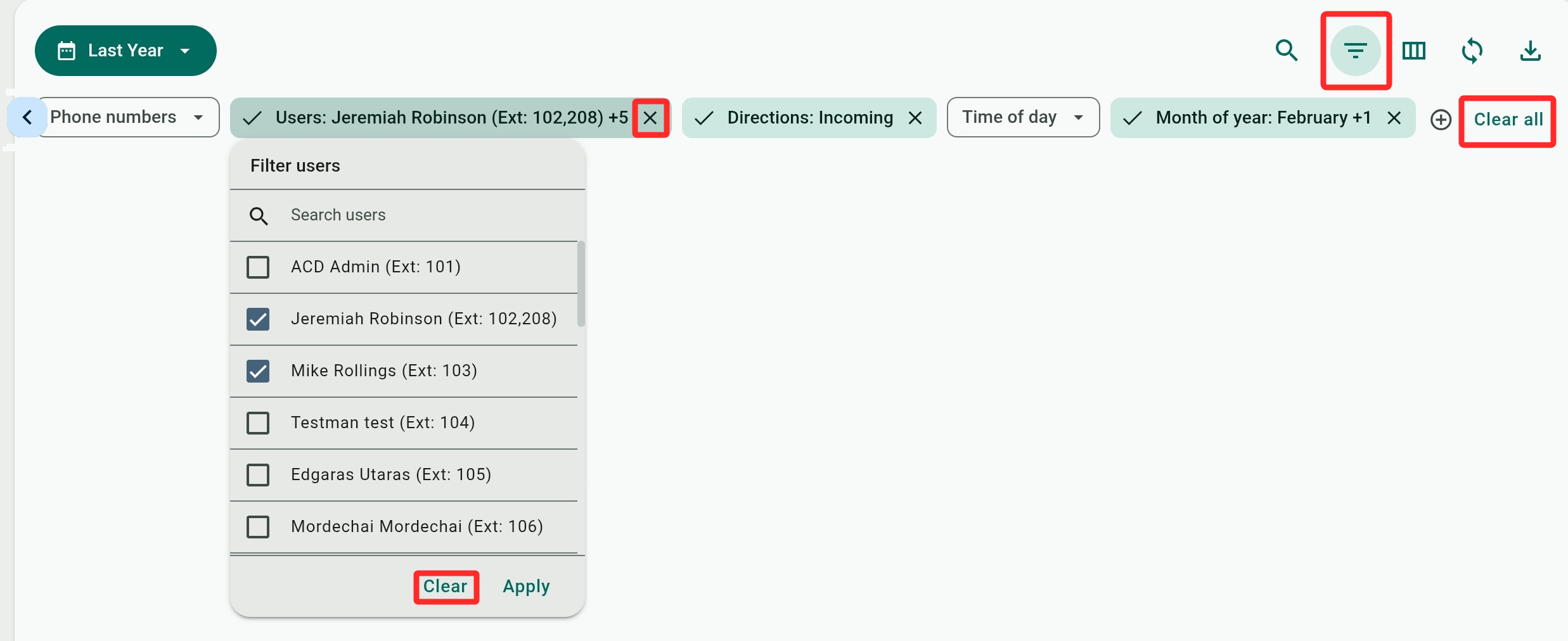Image resolution: width=1568 pixels, height=641 pixels.
Task: Click the user list scrollbar thumb
Action: coord(581,284)
